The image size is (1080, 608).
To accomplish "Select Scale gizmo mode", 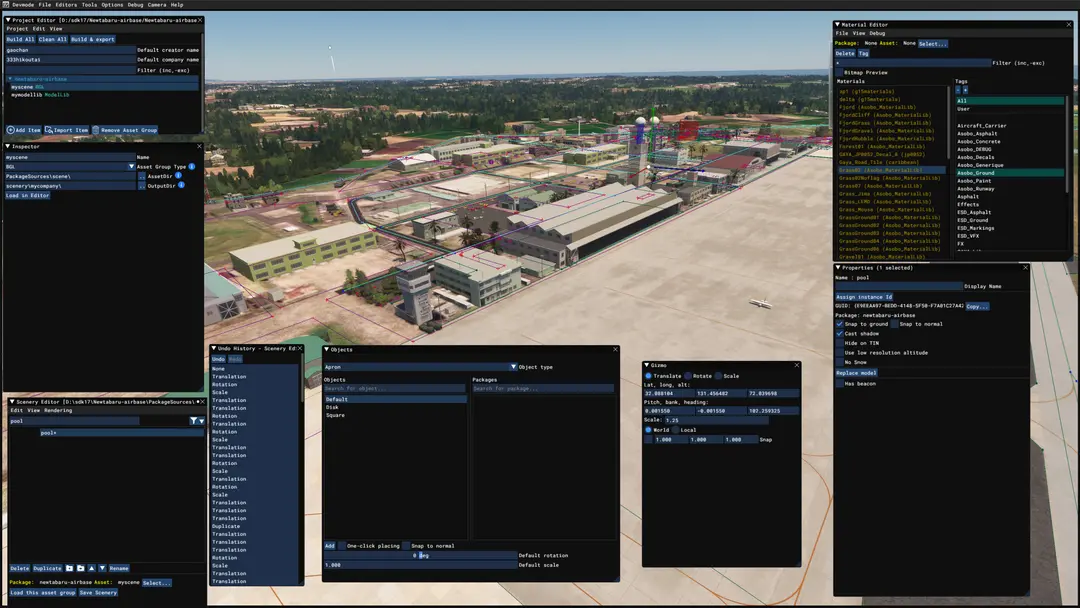I will point(718,376).
